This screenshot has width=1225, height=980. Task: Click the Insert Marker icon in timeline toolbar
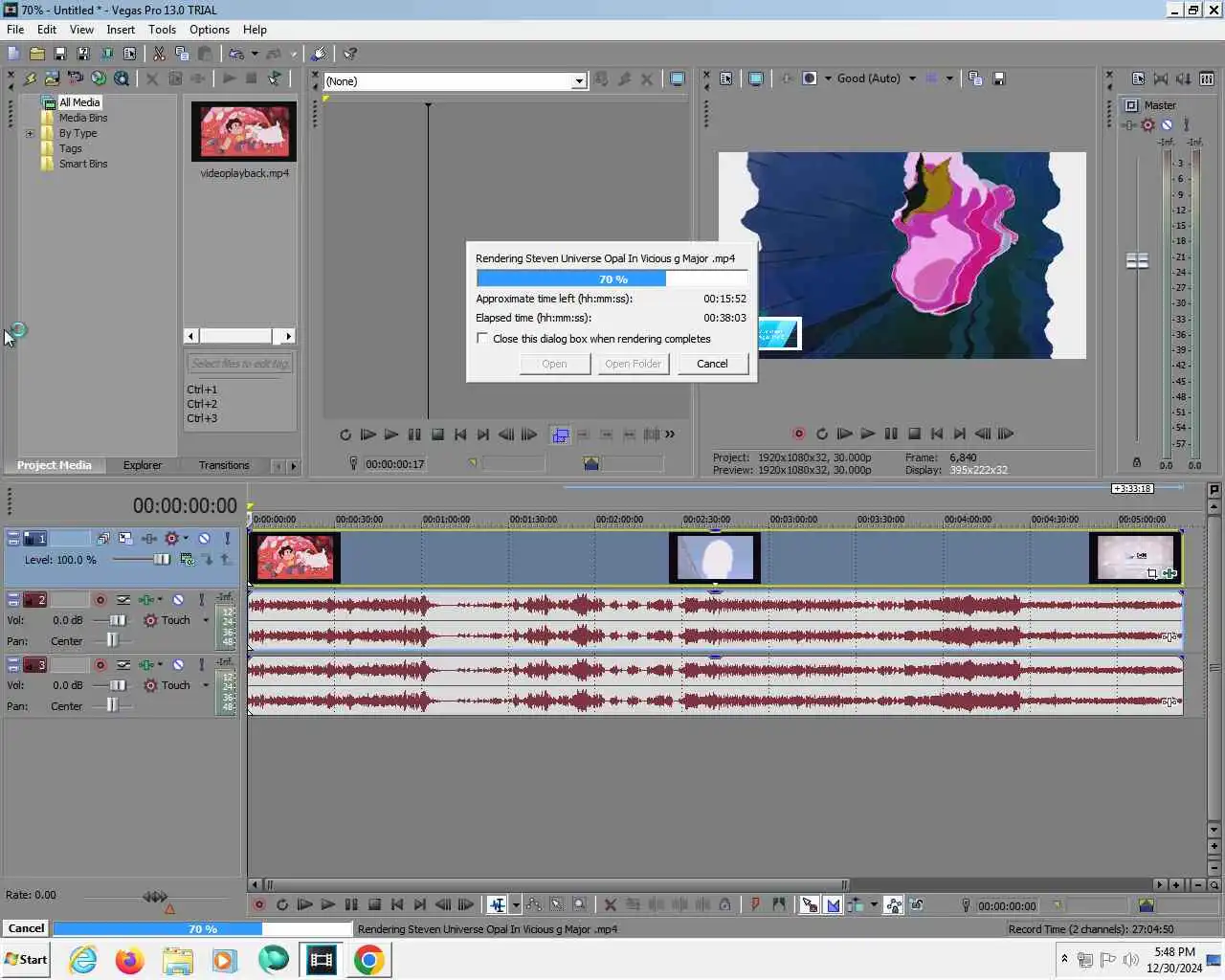[755, 904]
